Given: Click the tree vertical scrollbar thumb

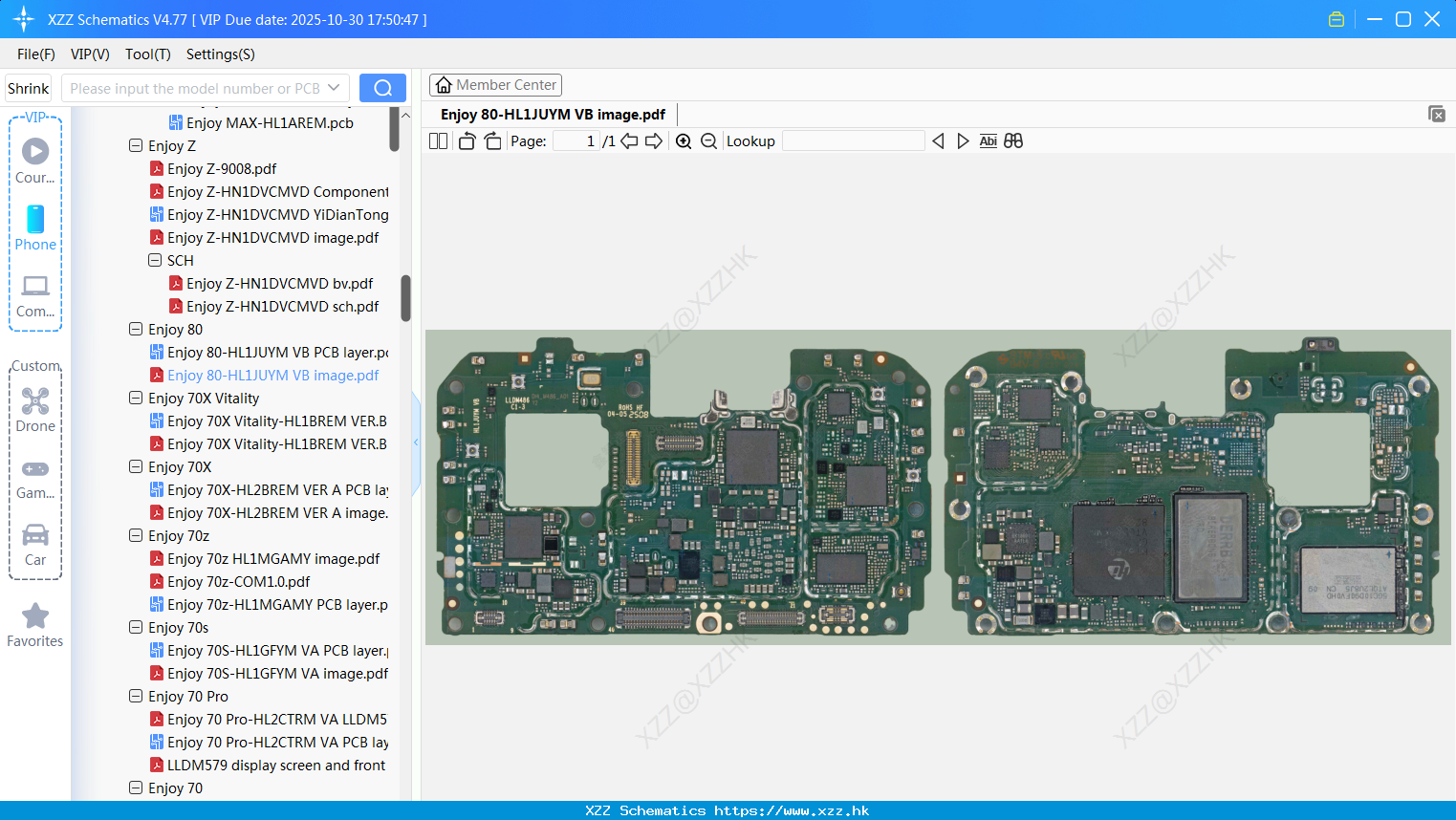Looking at the screenshot, I should (x=405, y=298).
